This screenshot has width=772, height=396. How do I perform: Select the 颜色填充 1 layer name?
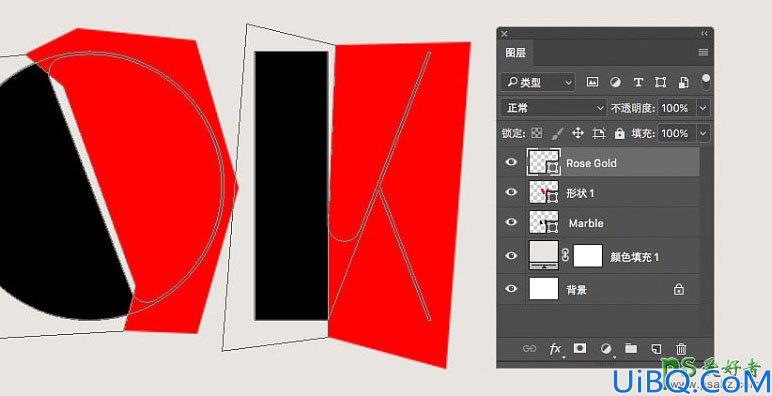[x=634, y=257]
